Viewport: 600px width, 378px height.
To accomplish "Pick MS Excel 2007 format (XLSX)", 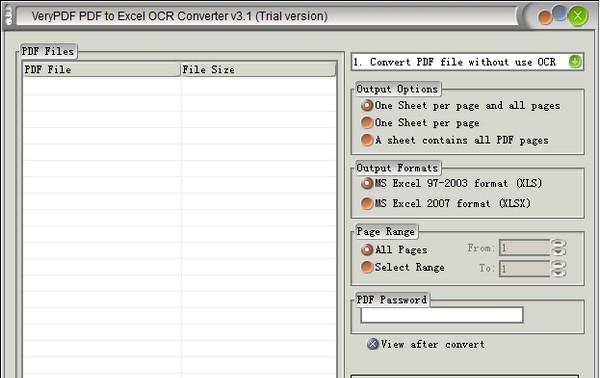I will tap(446, 203).
